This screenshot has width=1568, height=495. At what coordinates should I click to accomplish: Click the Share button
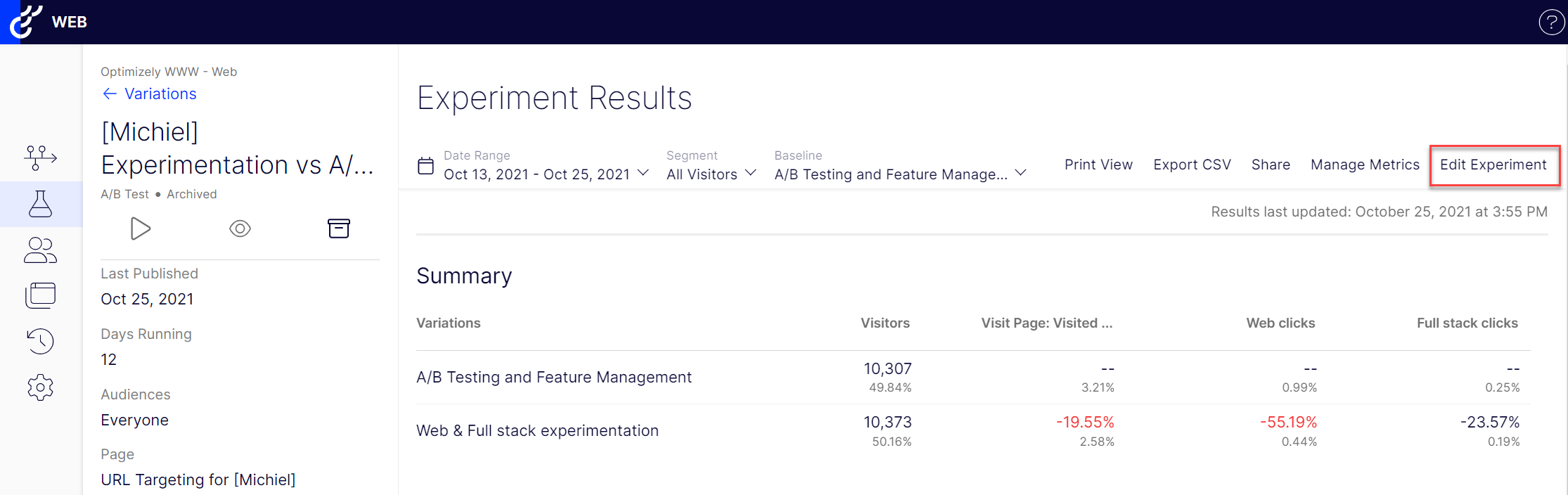coord(1271,165)
